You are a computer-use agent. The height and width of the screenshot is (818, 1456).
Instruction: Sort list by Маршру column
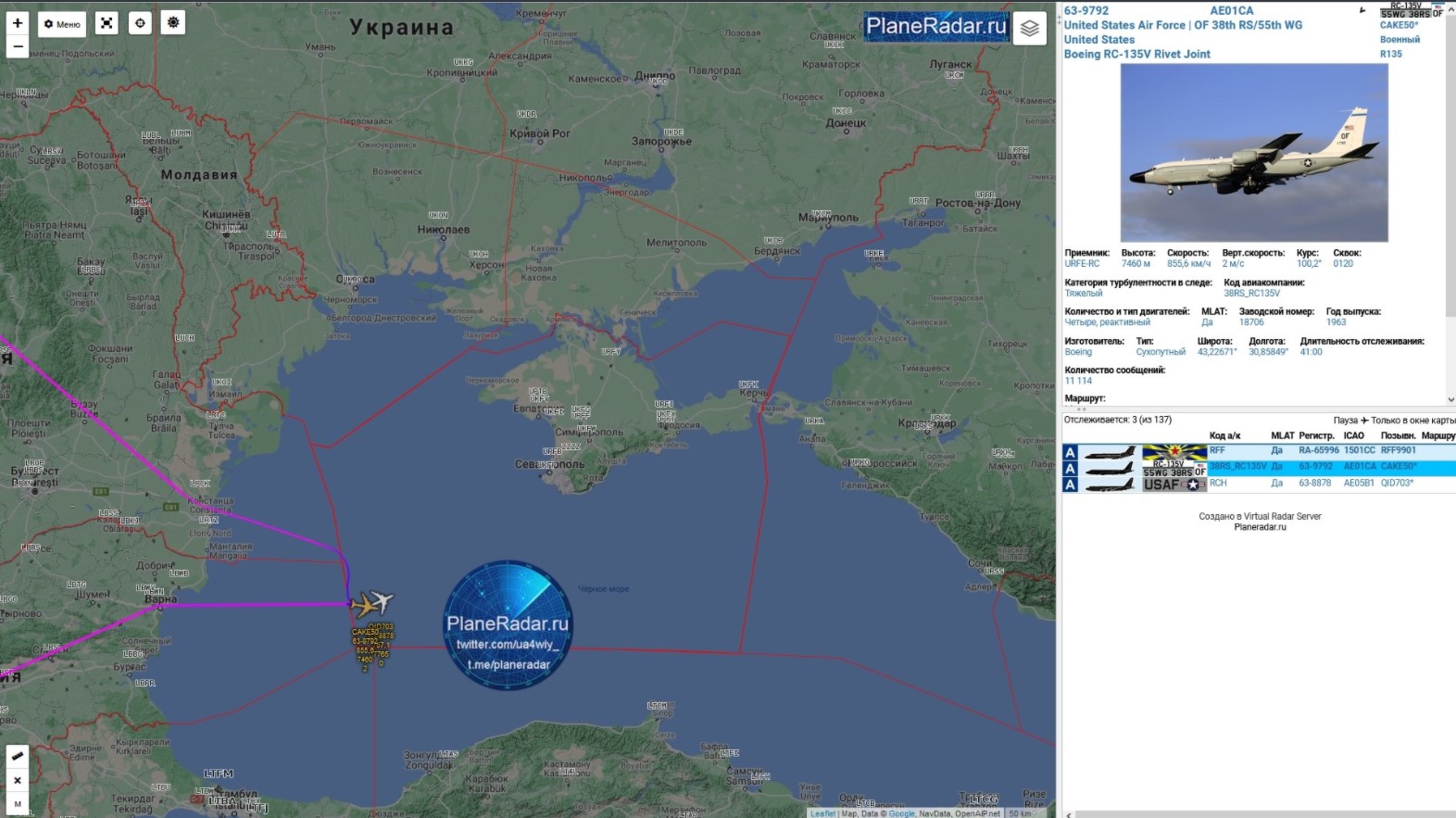[1438, 435]
